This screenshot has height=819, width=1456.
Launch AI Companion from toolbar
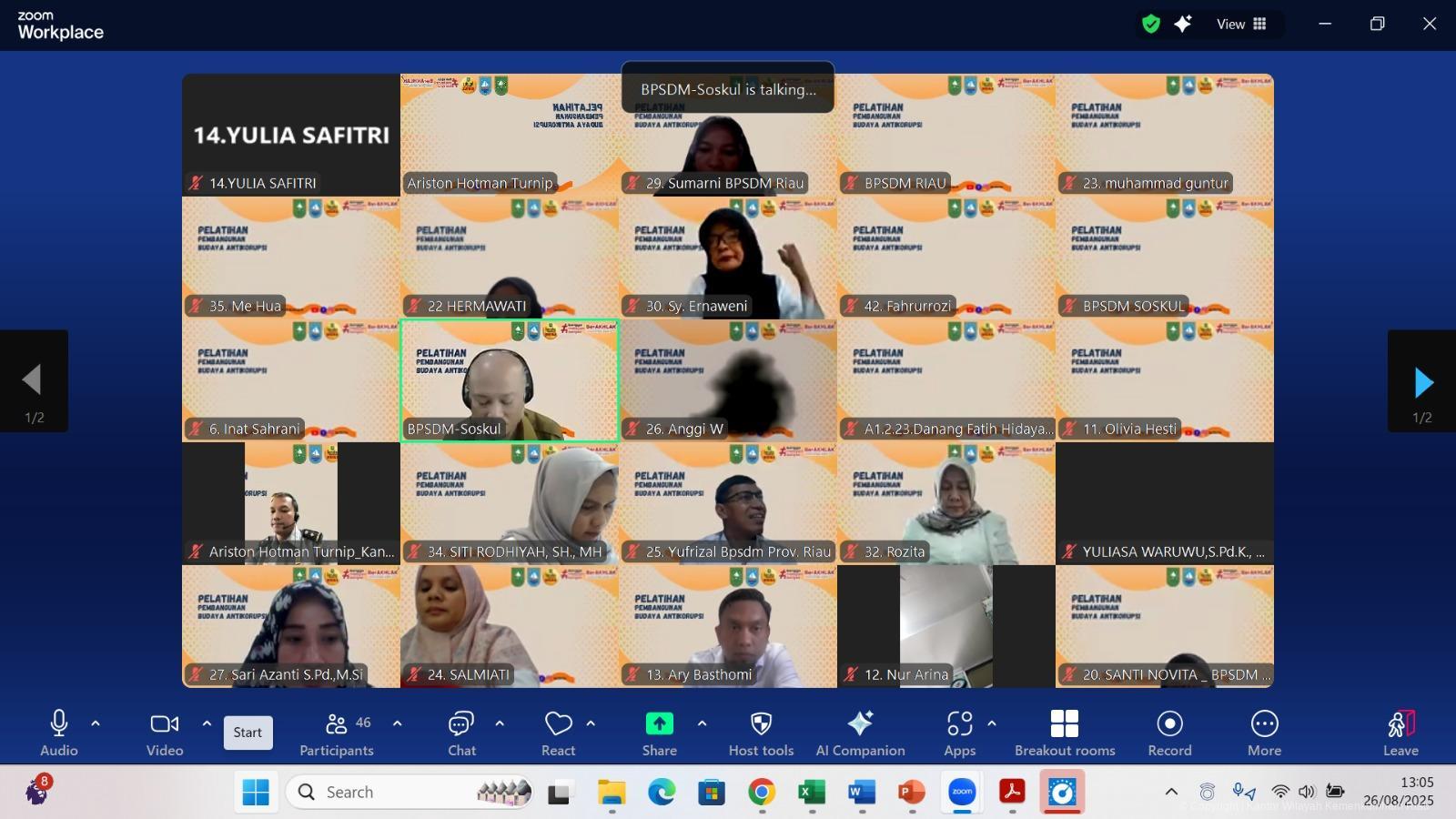click(x=860, y=733)
